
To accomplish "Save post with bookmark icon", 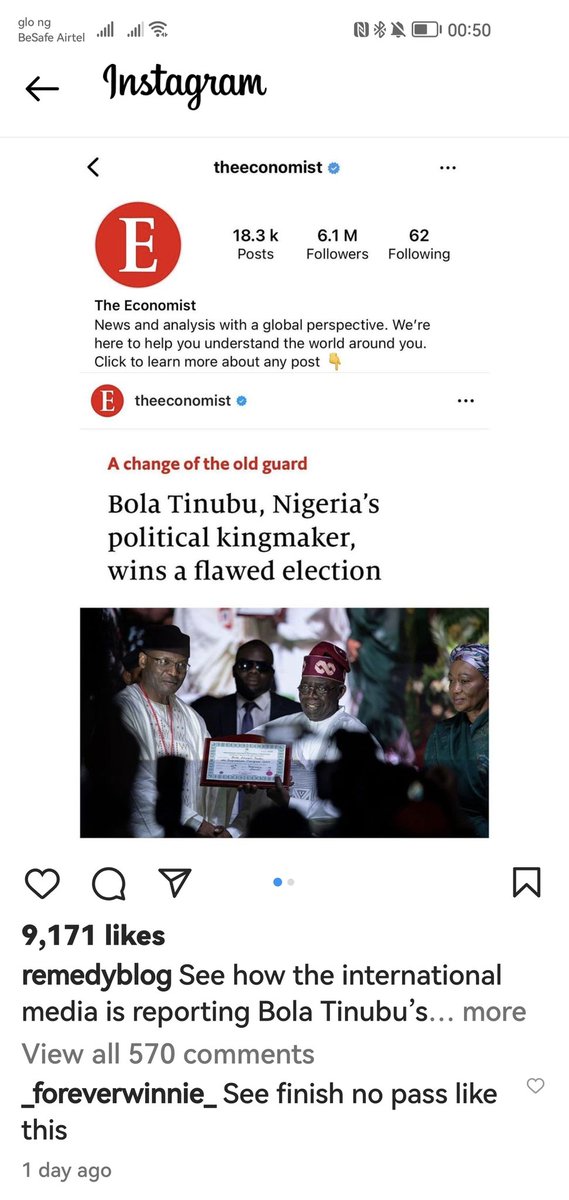I will pyautogui.click(x=526, y=881).
